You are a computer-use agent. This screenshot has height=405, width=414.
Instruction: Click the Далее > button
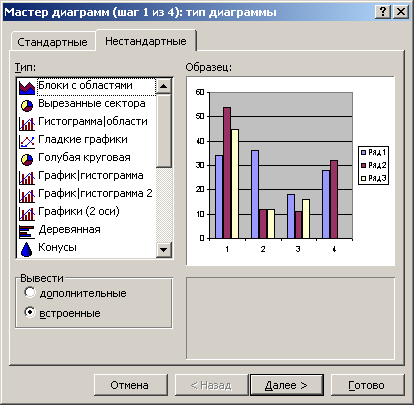coord(286,385)
